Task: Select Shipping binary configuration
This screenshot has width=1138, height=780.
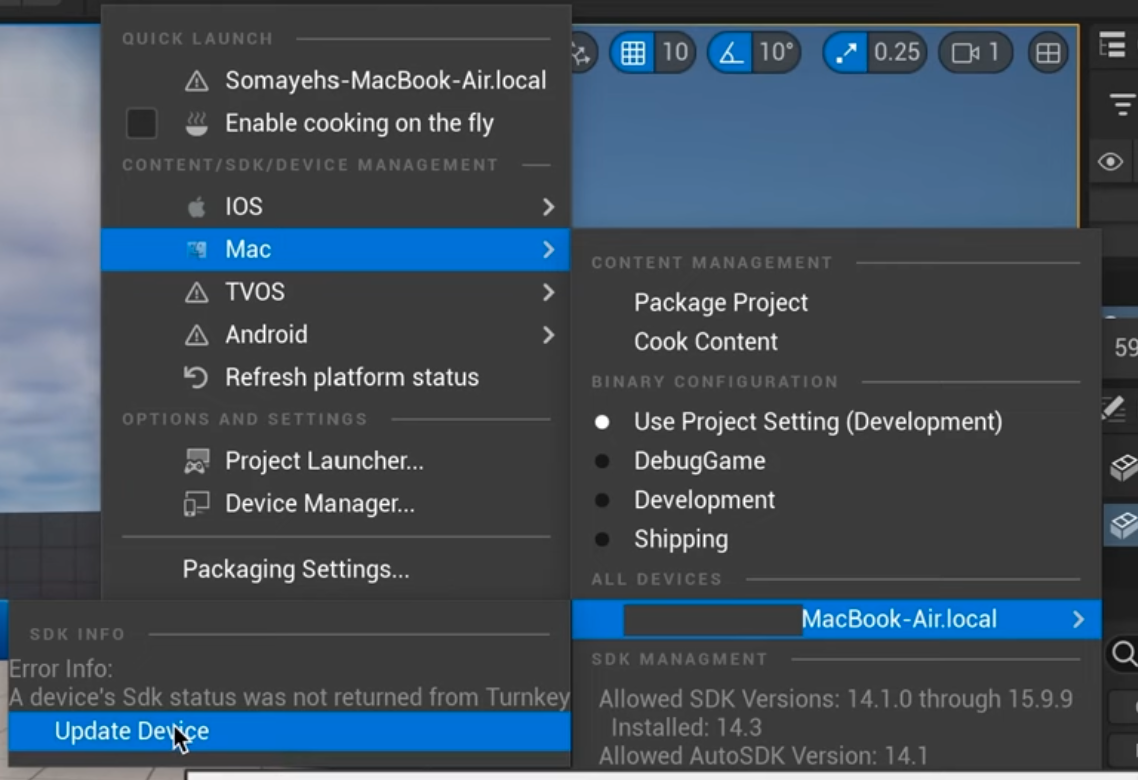Action: tap(681, 539)
